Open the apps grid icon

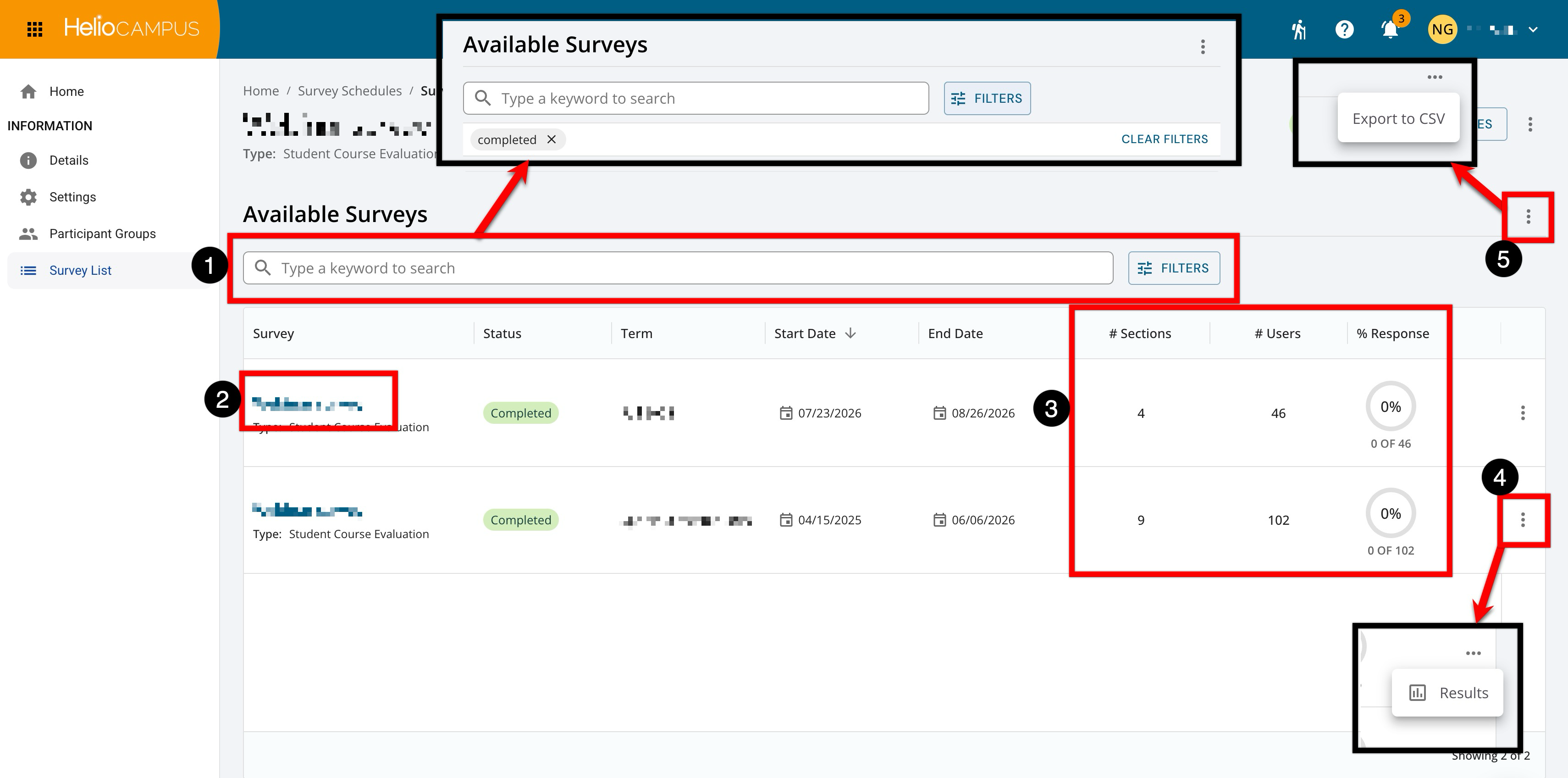click(x=35, y=28)
